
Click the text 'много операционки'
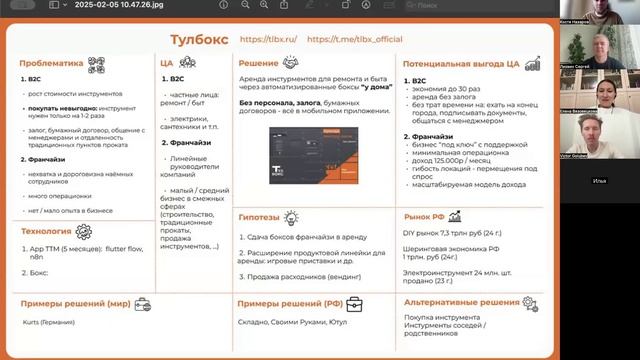[60, 196]
